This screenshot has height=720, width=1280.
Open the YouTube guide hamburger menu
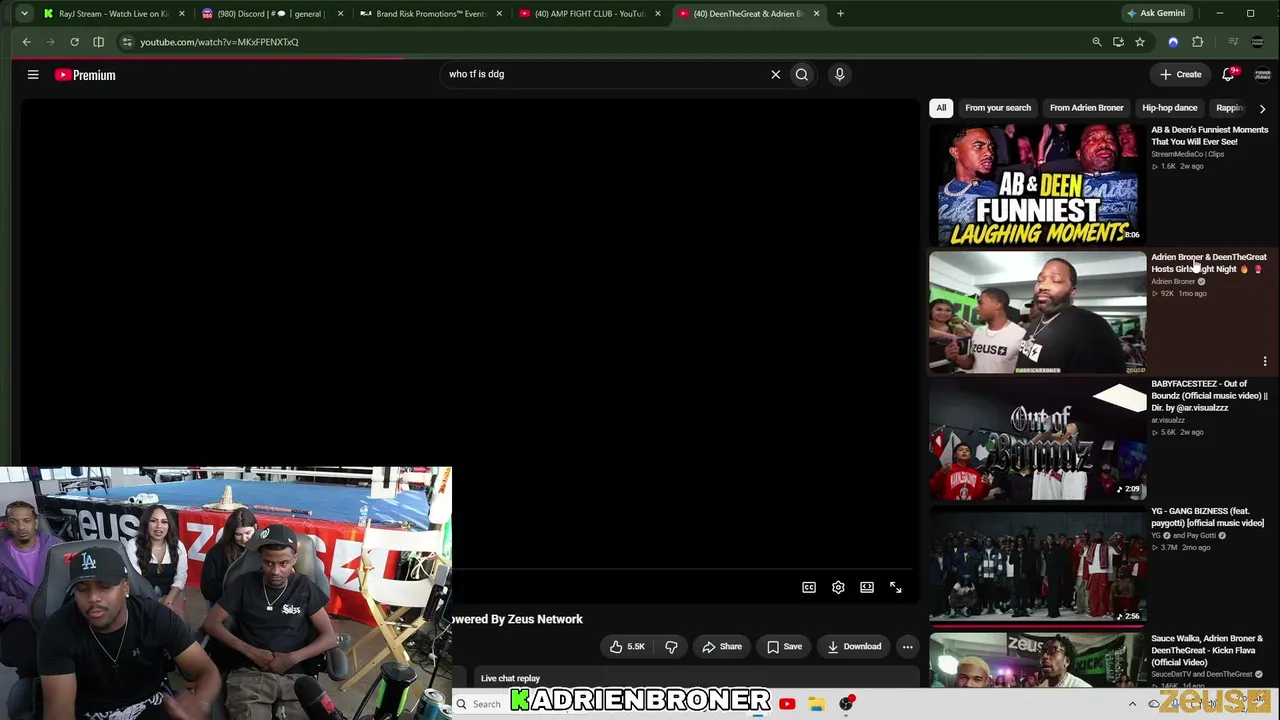33,75
